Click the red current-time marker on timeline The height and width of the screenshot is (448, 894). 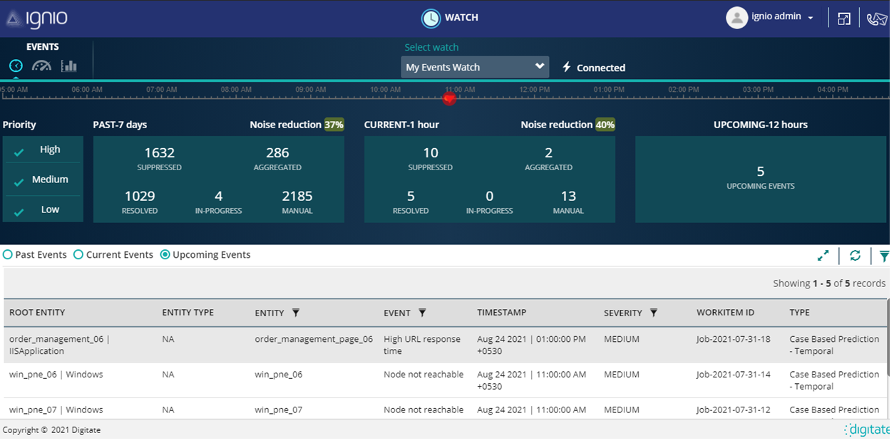click(449, 98)
